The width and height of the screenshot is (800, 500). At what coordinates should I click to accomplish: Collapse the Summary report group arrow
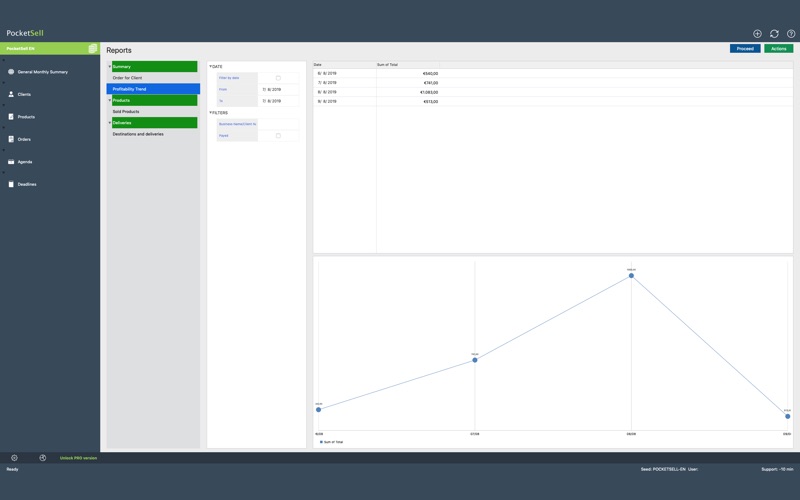[109, 66]
